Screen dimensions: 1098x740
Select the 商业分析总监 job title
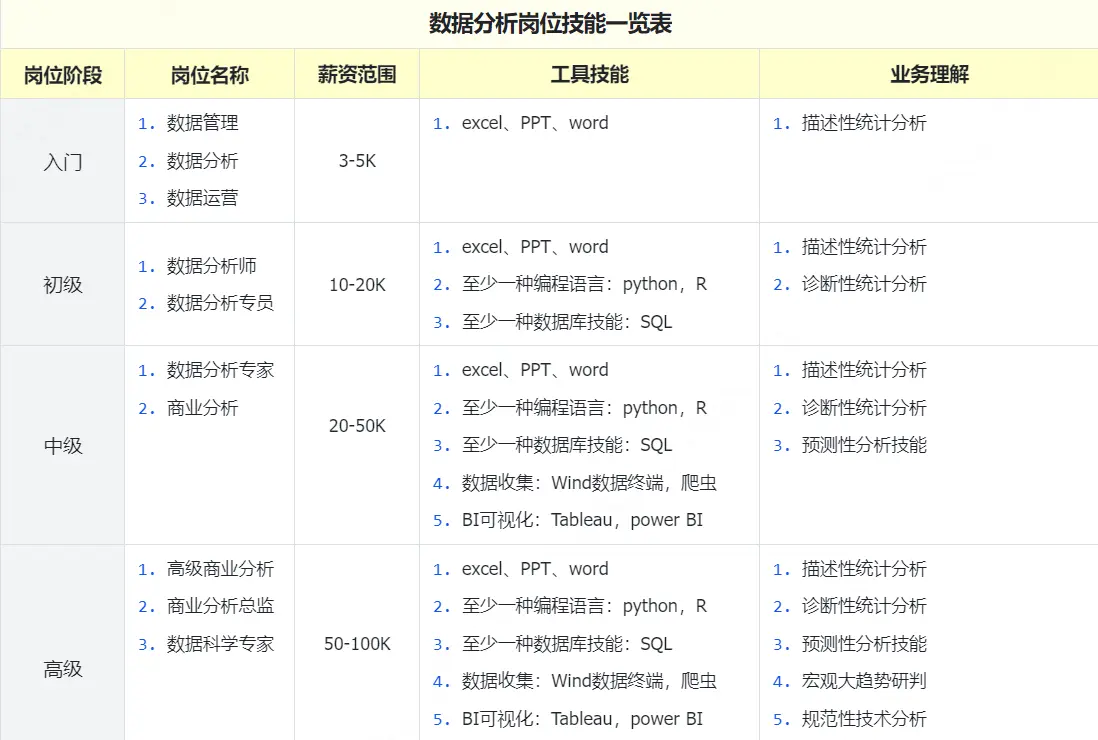(220, 606)
